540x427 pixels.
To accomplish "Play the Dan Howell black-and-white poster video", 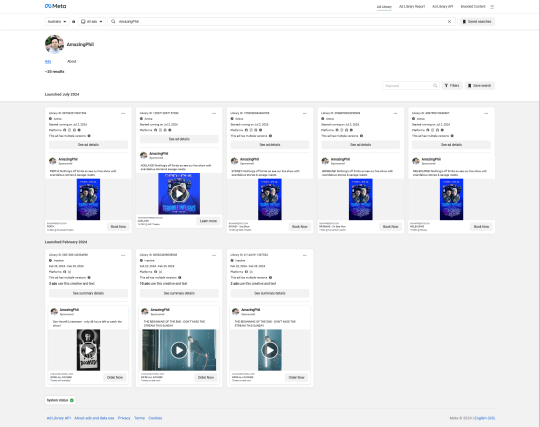I will (x=88, y=350).
